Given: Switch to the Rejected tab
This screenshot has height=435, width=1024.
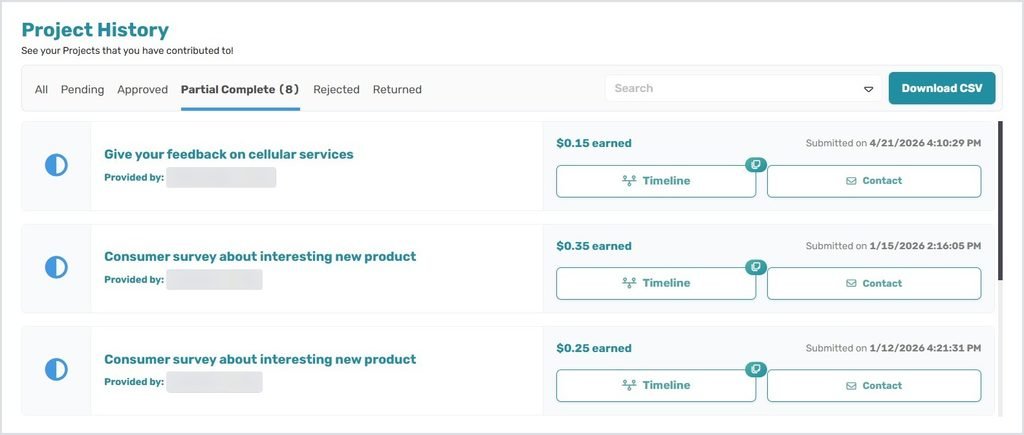Looking at the screenshot, I should tap(336, 89).
